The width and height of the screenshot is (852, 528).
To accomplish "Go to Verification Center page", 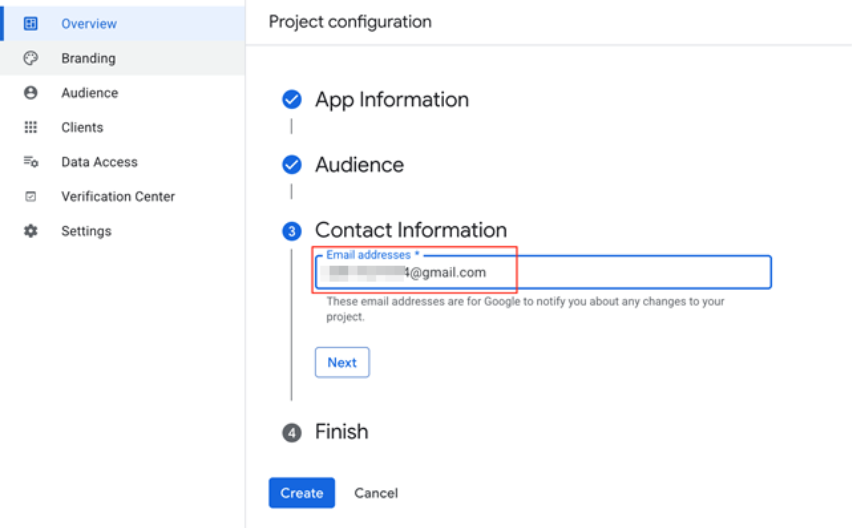I will coord(117,197).
